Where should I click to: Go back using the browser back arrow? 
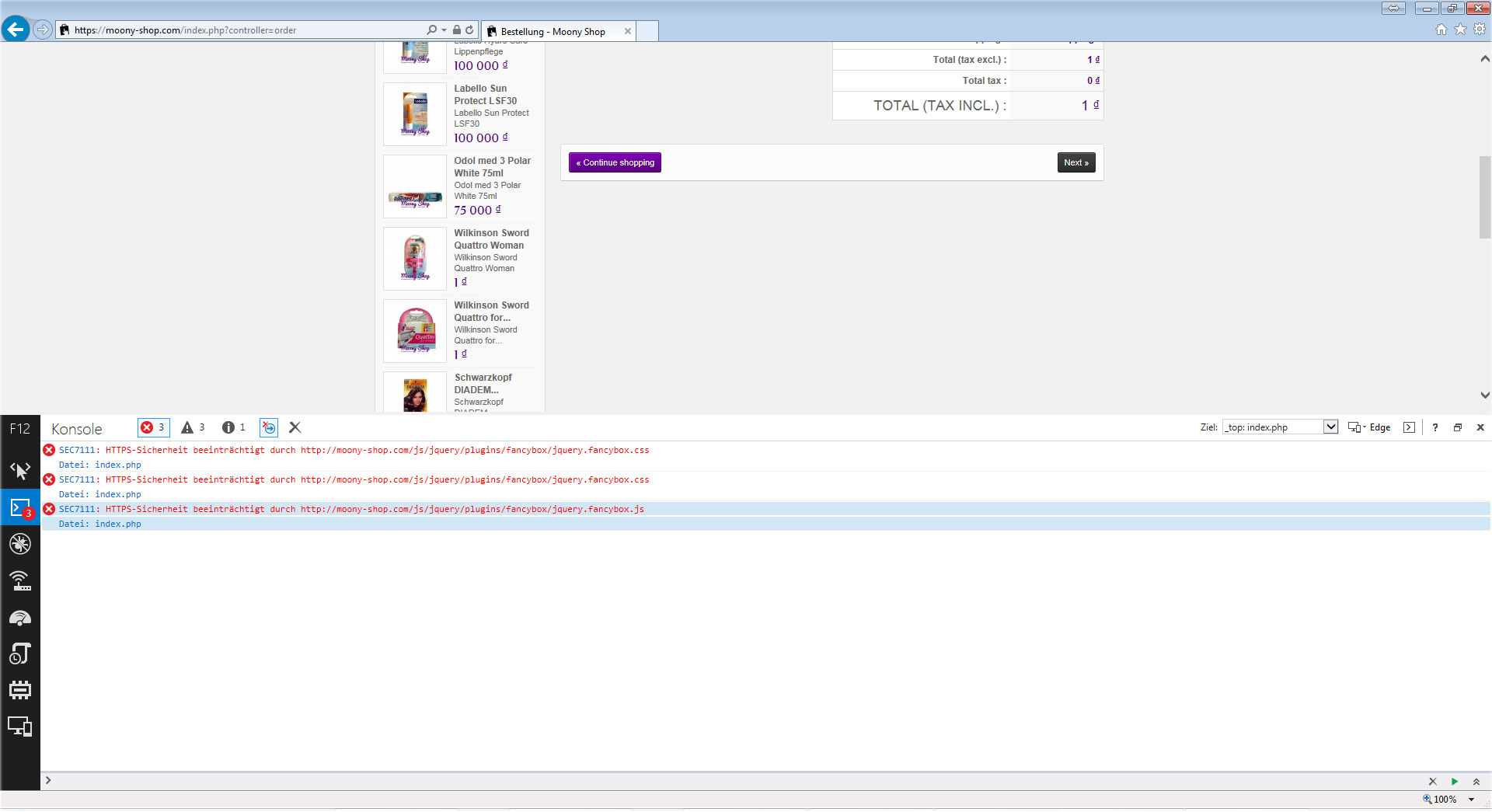[x=16, y=30]
